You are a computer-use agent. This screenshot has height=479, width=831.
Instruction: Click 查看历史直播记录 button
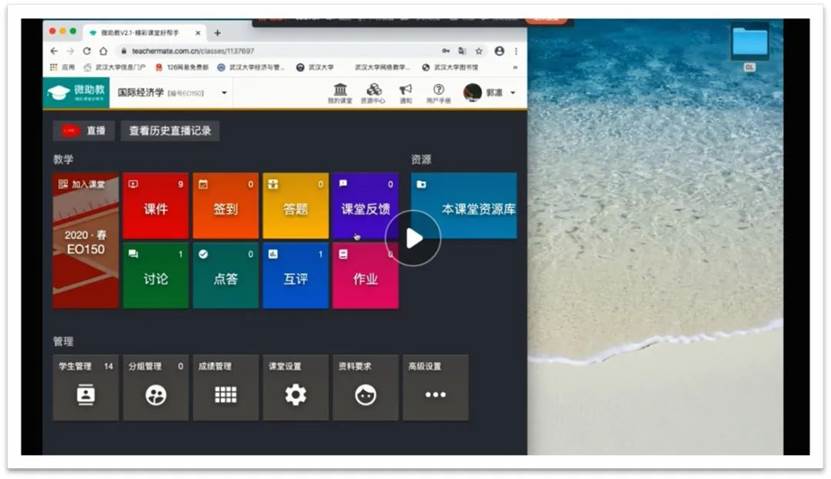(170, 131)
